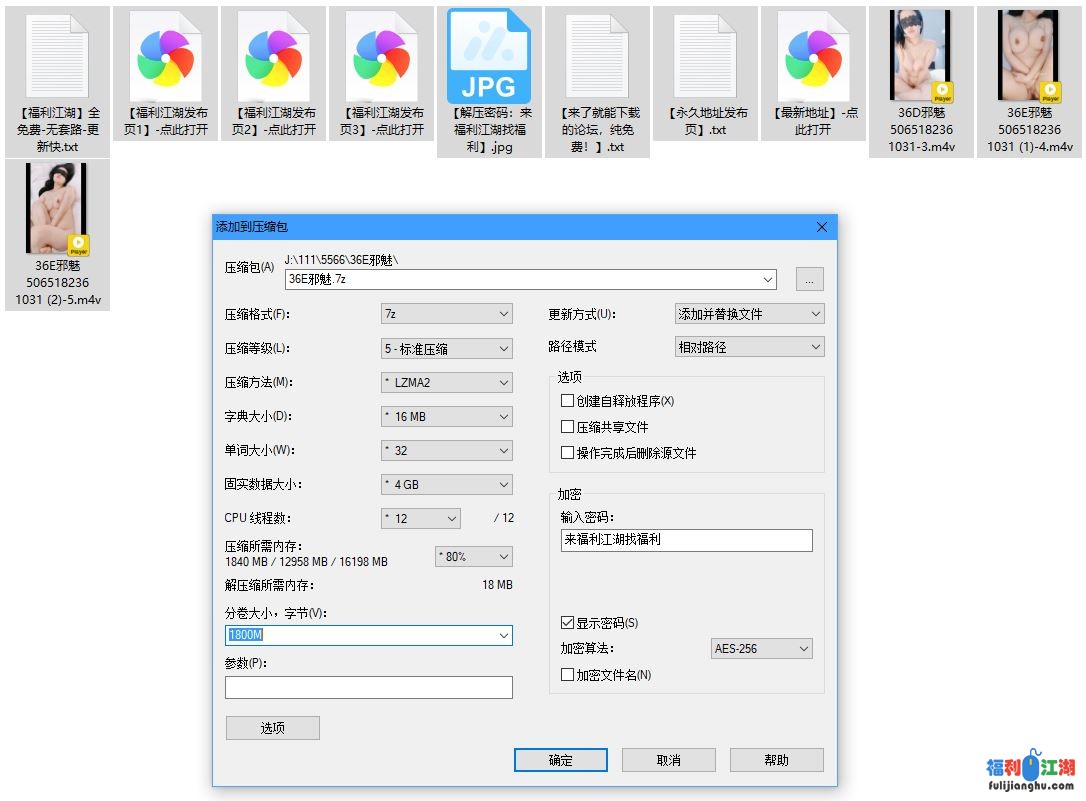Select the 来了就能下载的论坛 text file icon
The width and height of the screenshot is (1086, 801).
(597, 57)
